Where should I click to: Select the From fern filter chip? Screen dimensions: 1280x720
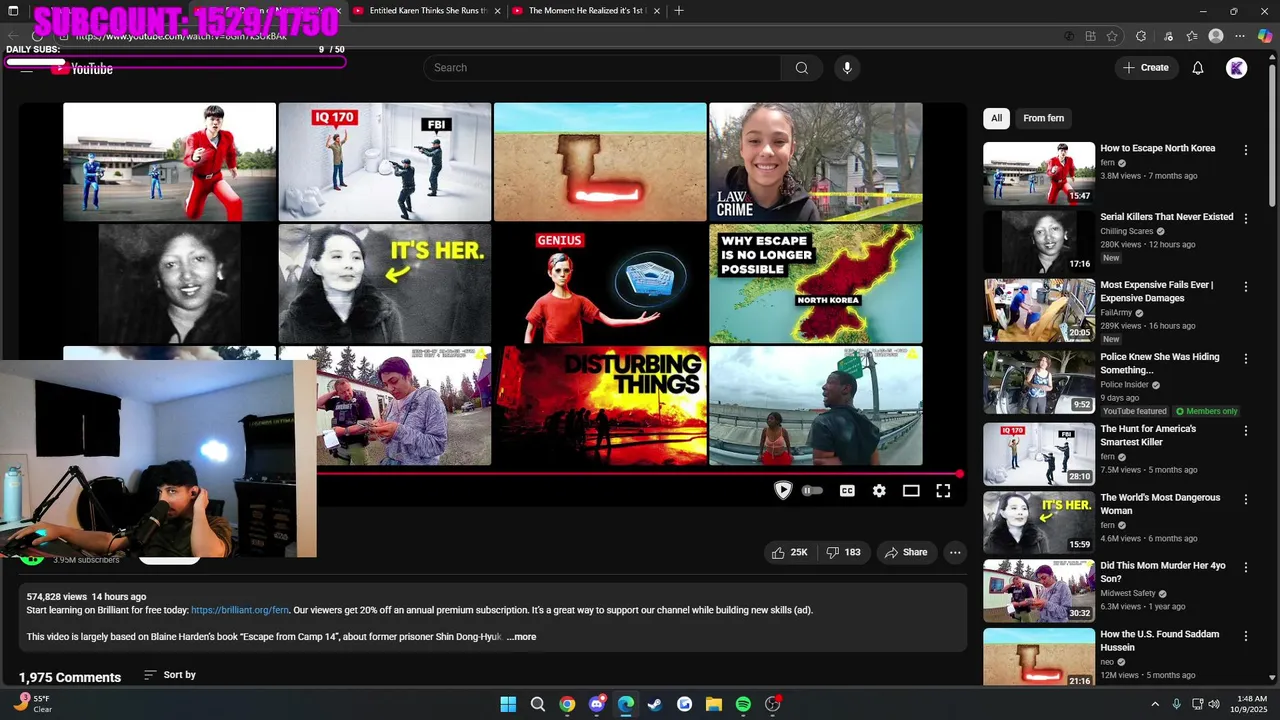tap(1043, 118)
